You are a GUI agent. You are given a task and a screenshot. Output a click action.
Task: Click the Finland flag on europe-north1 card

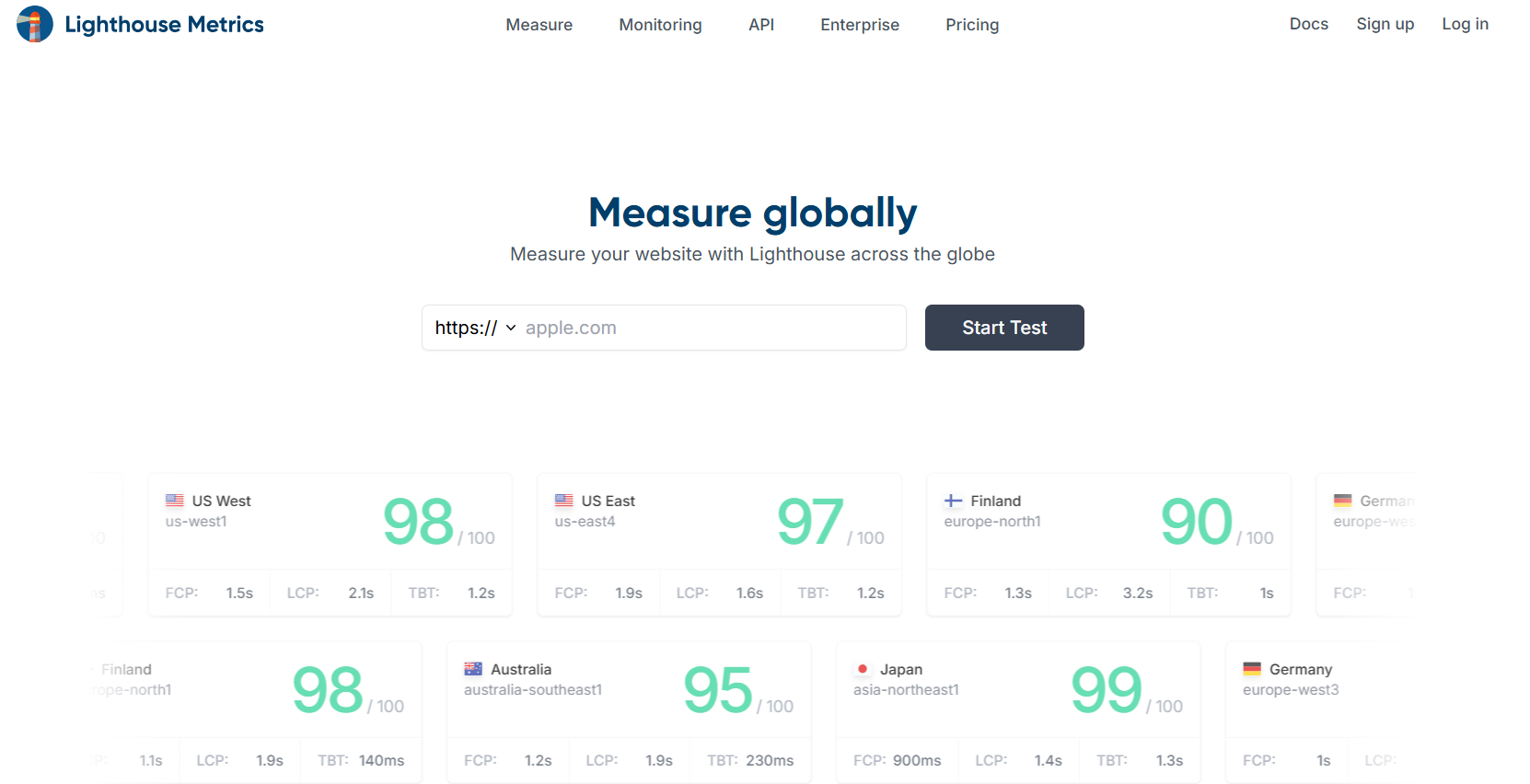point(954,501)
